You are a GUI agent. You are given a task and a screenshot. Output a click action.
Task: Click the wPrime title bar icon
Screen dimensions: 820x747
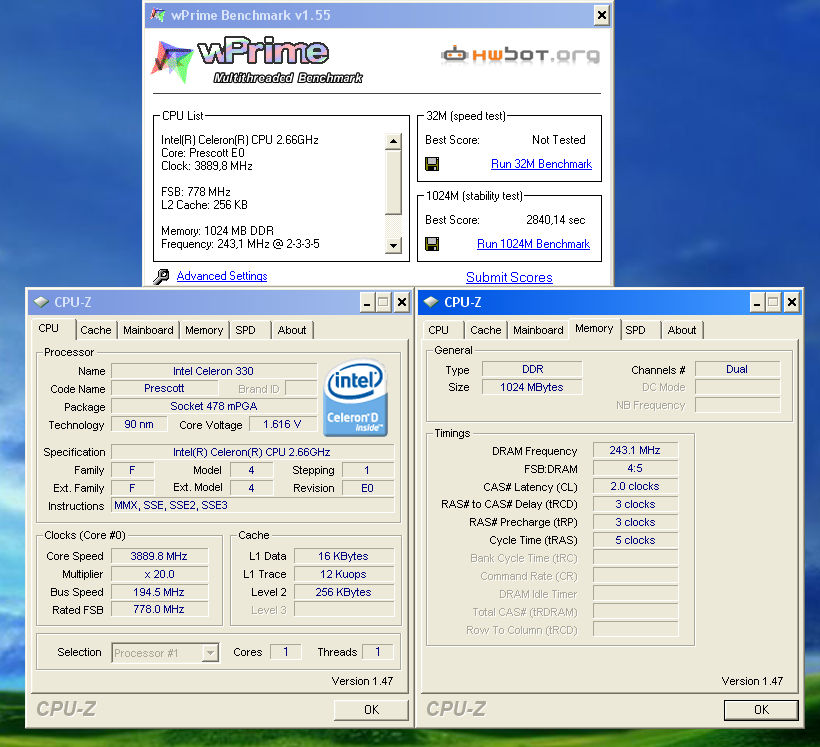point(158,15)
